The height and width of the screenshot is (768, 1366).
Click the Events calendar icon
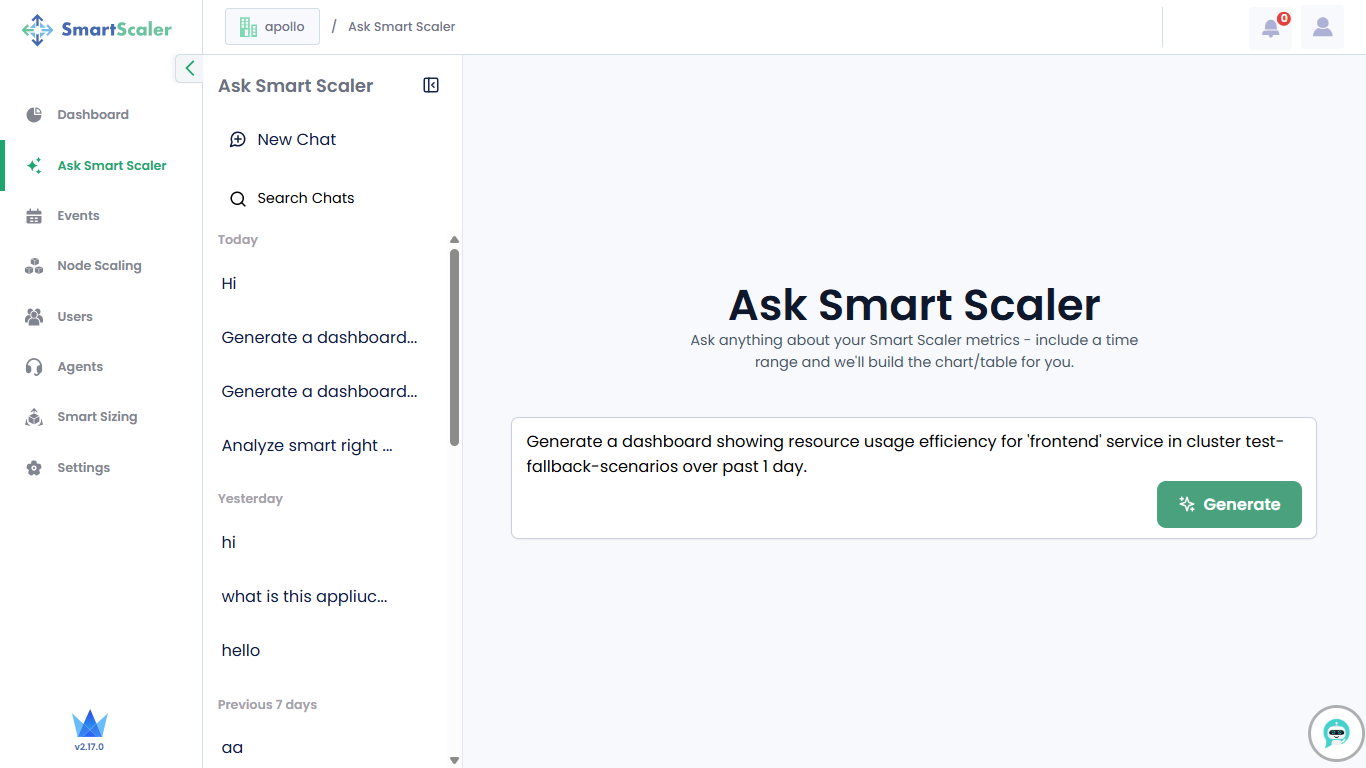[34, 216]
